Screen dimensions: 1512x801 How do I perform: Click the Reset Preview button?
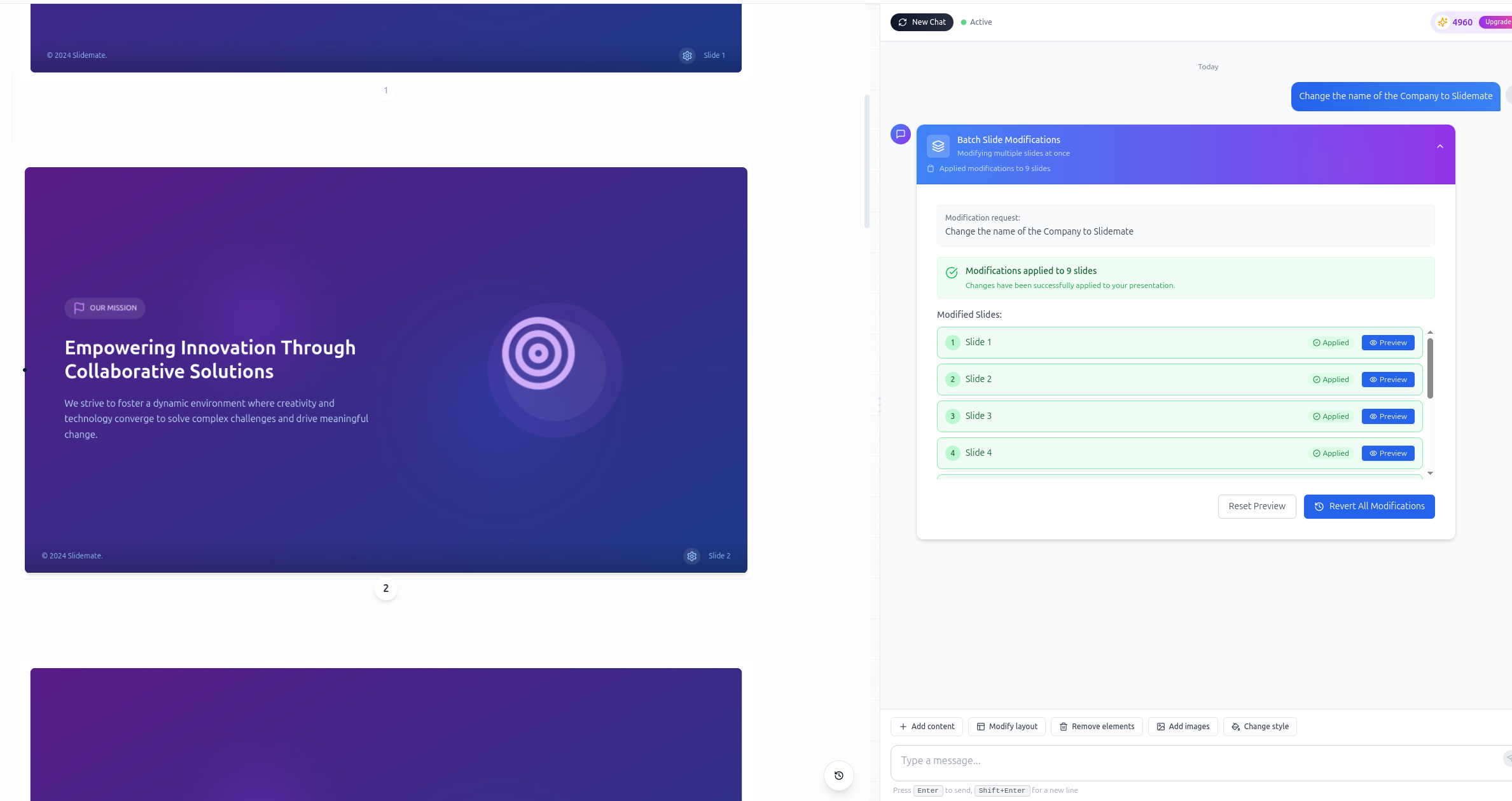click(x=1256, y=507)
